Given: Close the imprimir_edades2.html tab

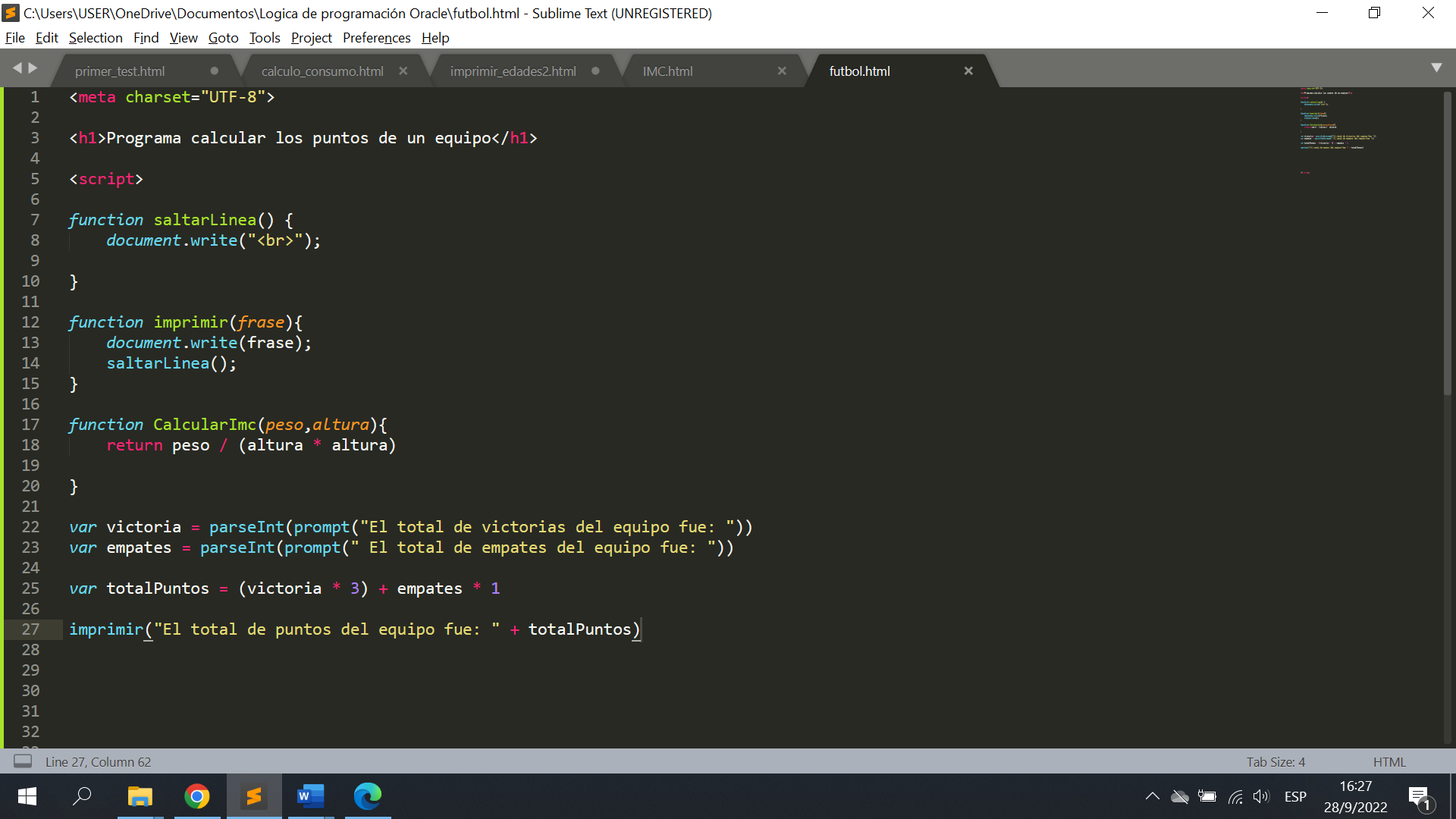Looking at the screenshot, I should tap(595, 71).
